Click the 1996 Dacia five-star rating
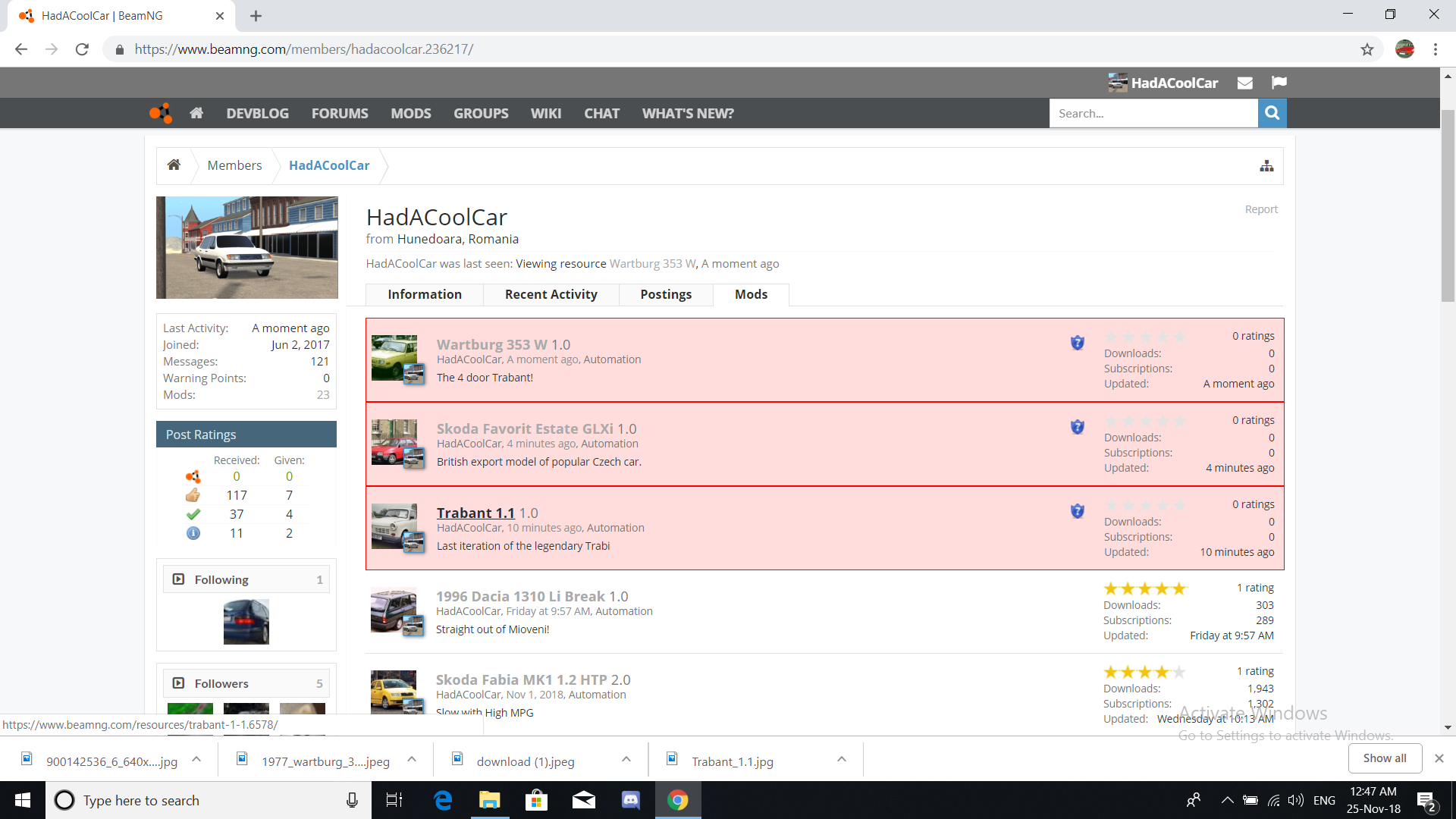The width and height of the screenshot is (1456, 819). [1144, 588]
